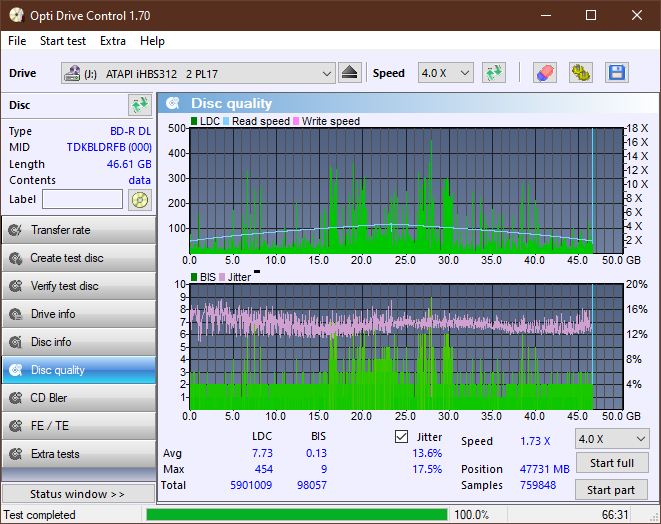This screenshot has width=661, height=524.
Task: Click the eject disc icon
Action: (350, 73)
